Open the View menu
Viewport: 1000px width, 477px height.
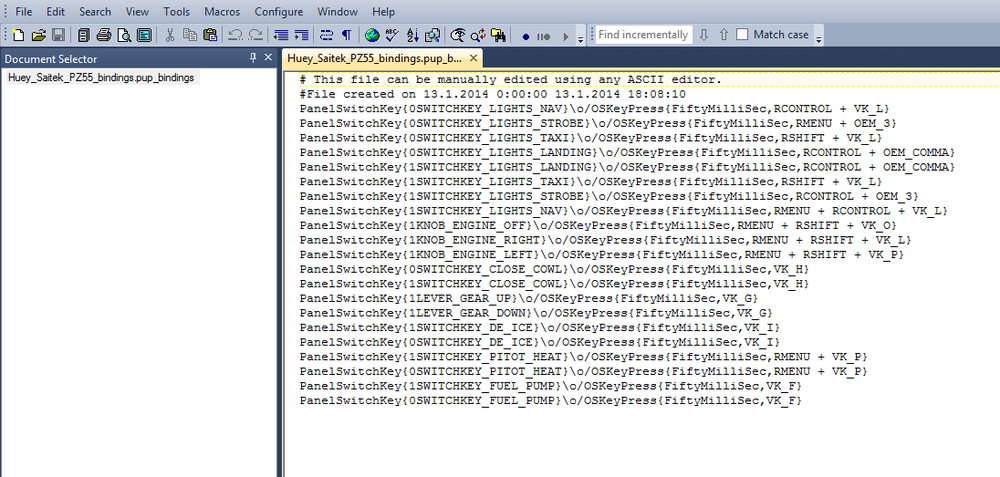137,11
